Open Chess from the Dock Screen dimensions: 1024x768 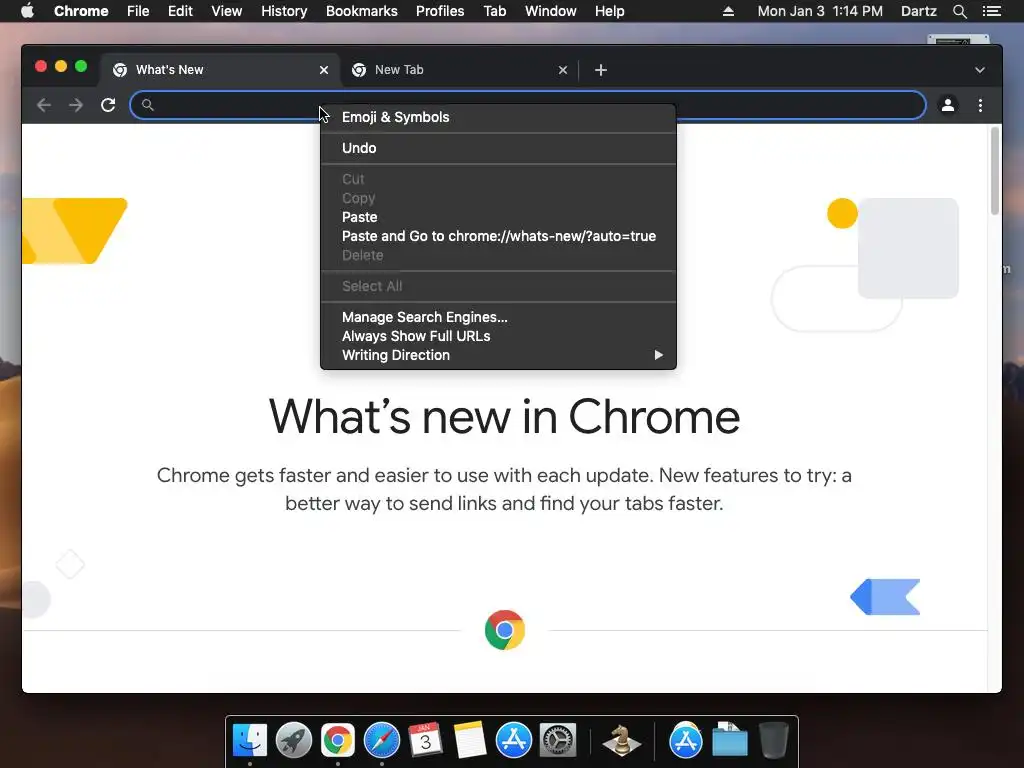(621, 740)
